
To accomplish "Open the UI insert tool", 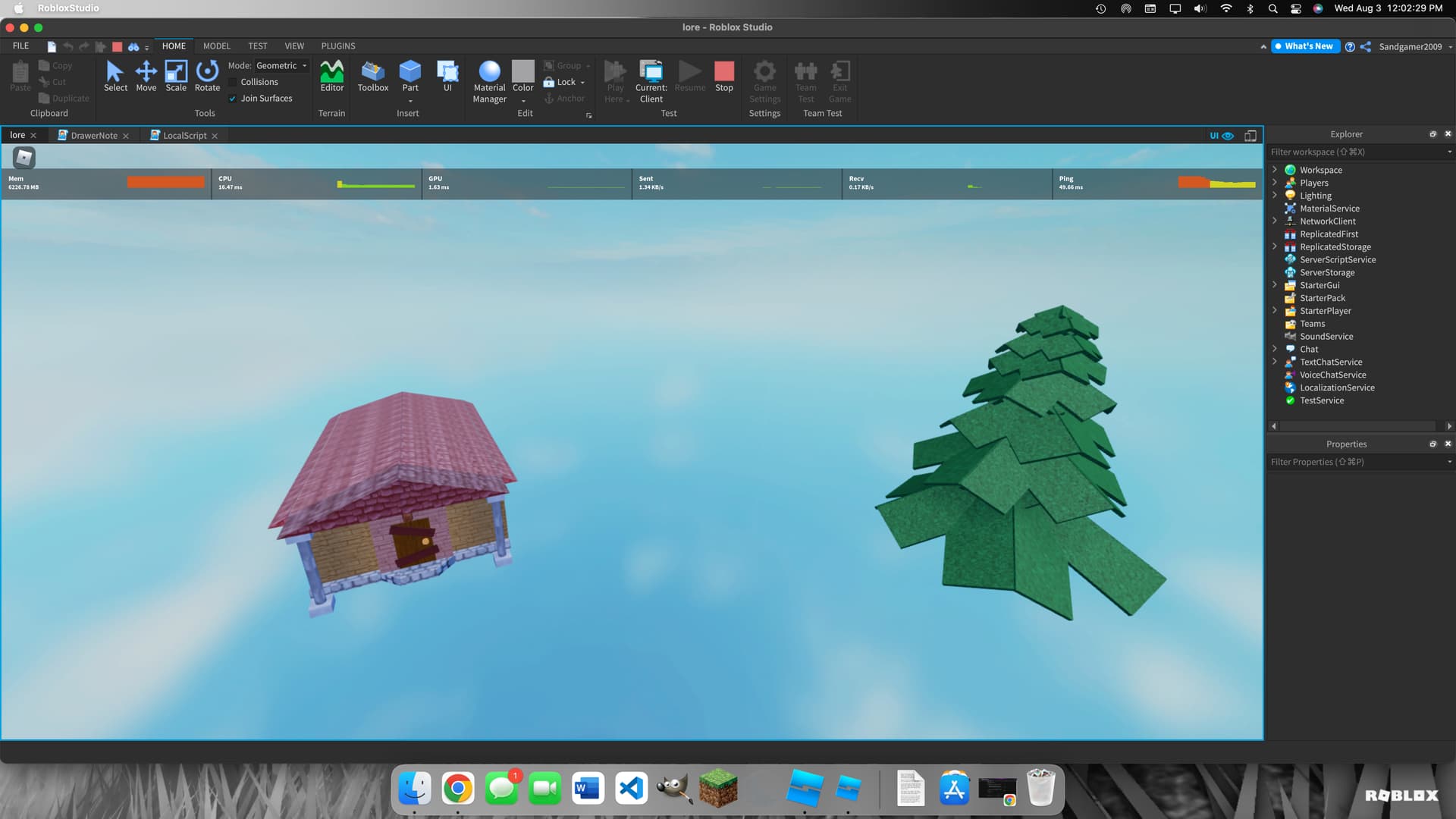I will tap(447, 76).
